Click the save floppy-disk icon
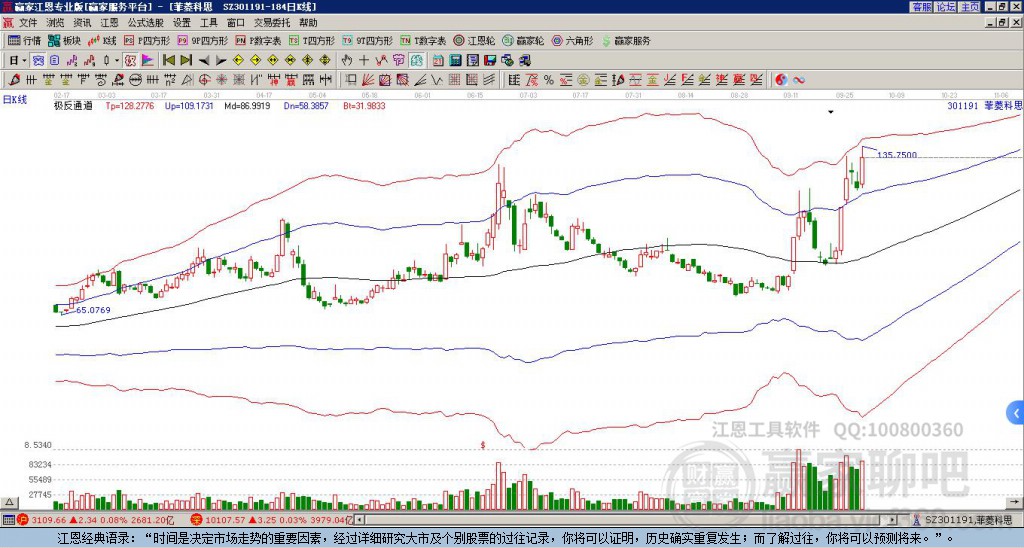Screen dimensions: 1024x548 pos(490,61)
